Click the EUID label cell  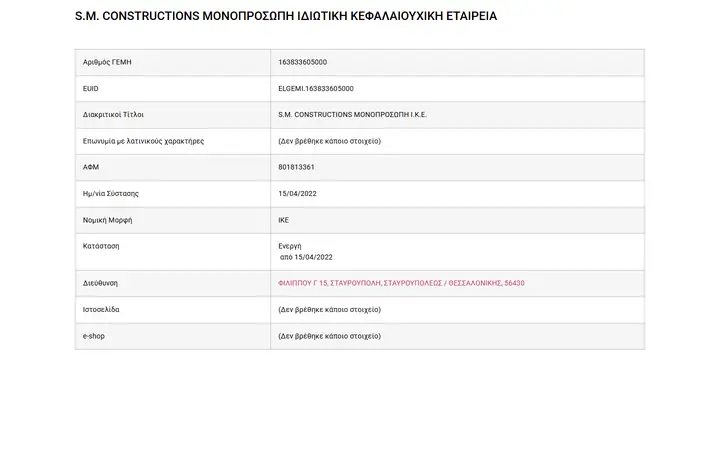click(173, 89)
